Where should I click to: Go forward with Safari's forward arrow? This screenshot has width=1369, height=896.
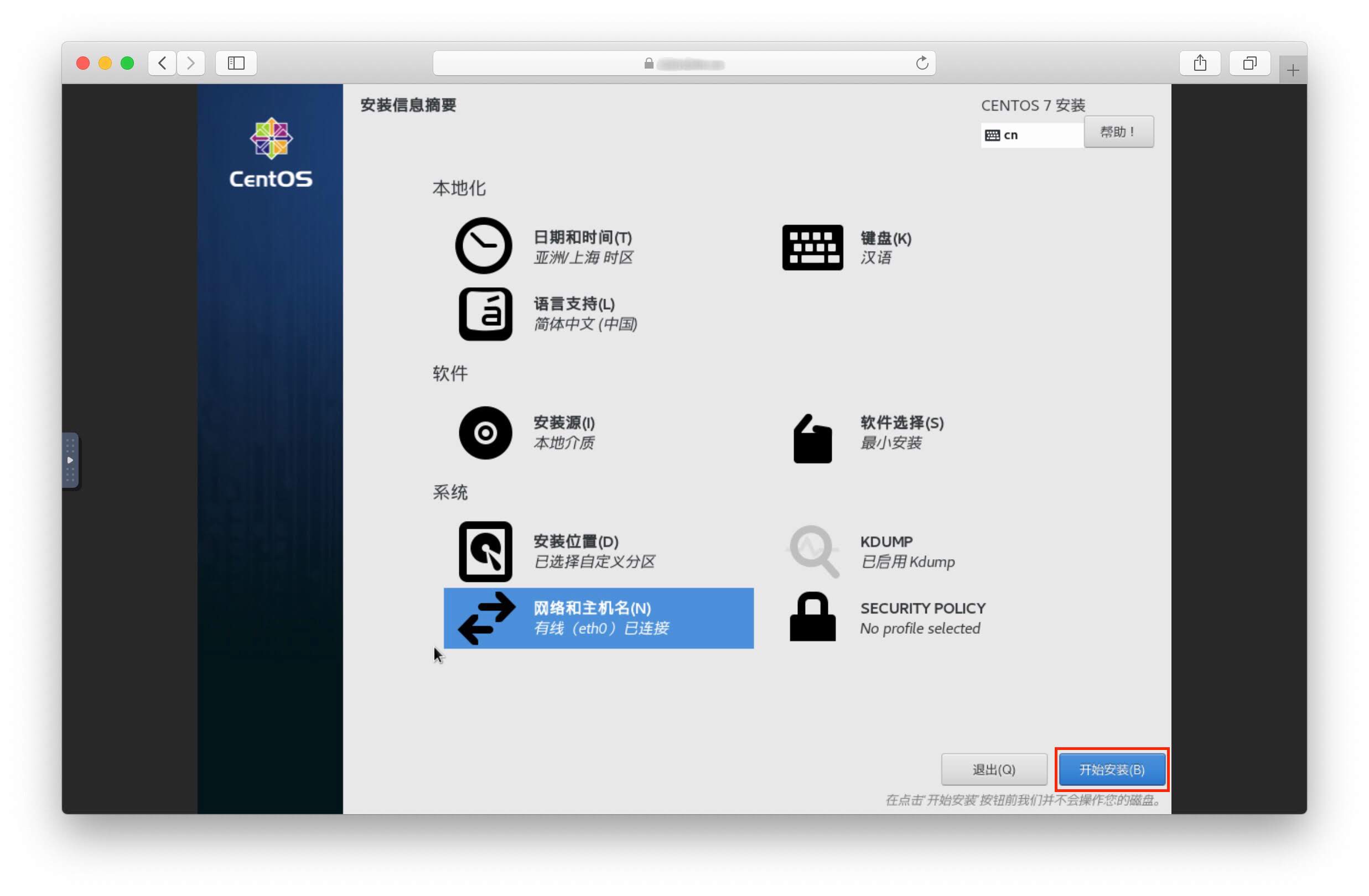[x=190, y=62]
